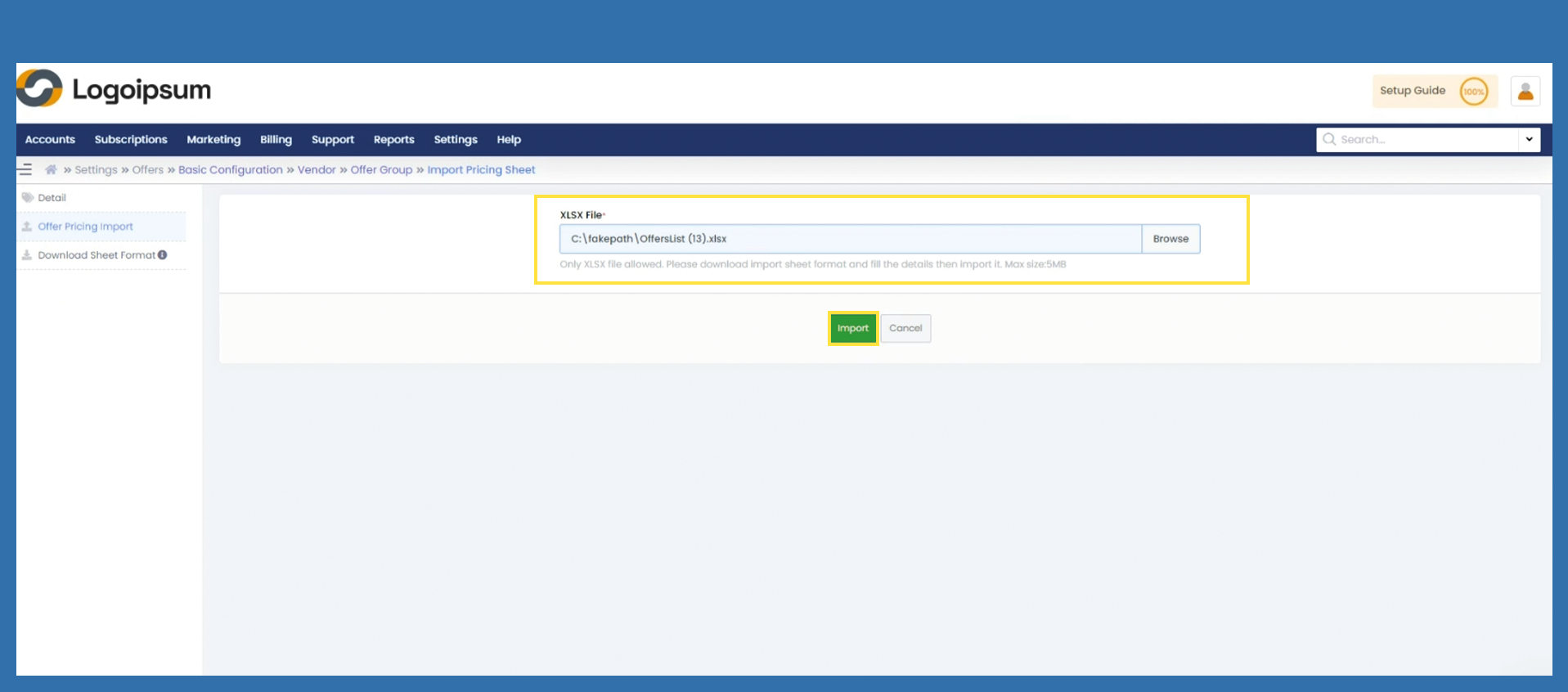Click the tag icon next to Detail
1568x692 pixels.
coord(28,198)
